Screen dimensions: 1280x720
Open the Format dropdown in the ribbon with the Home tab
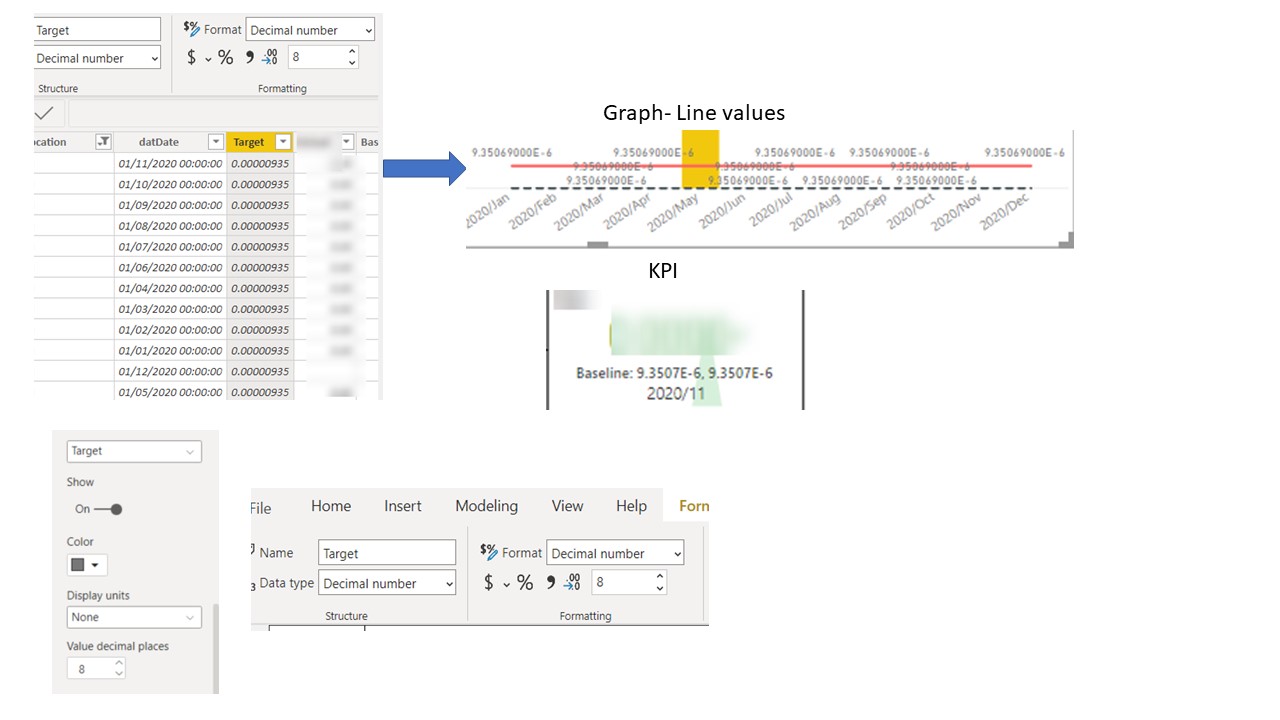(x=615, y=553)
